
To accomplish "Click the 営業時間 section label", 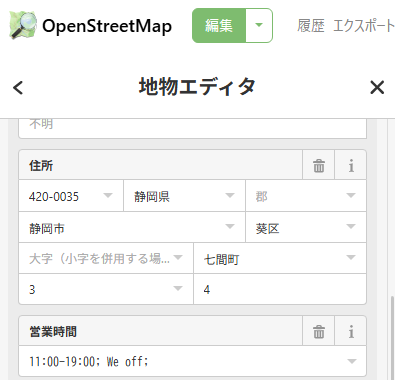I will pyautogui.click(x=53, y=332).
